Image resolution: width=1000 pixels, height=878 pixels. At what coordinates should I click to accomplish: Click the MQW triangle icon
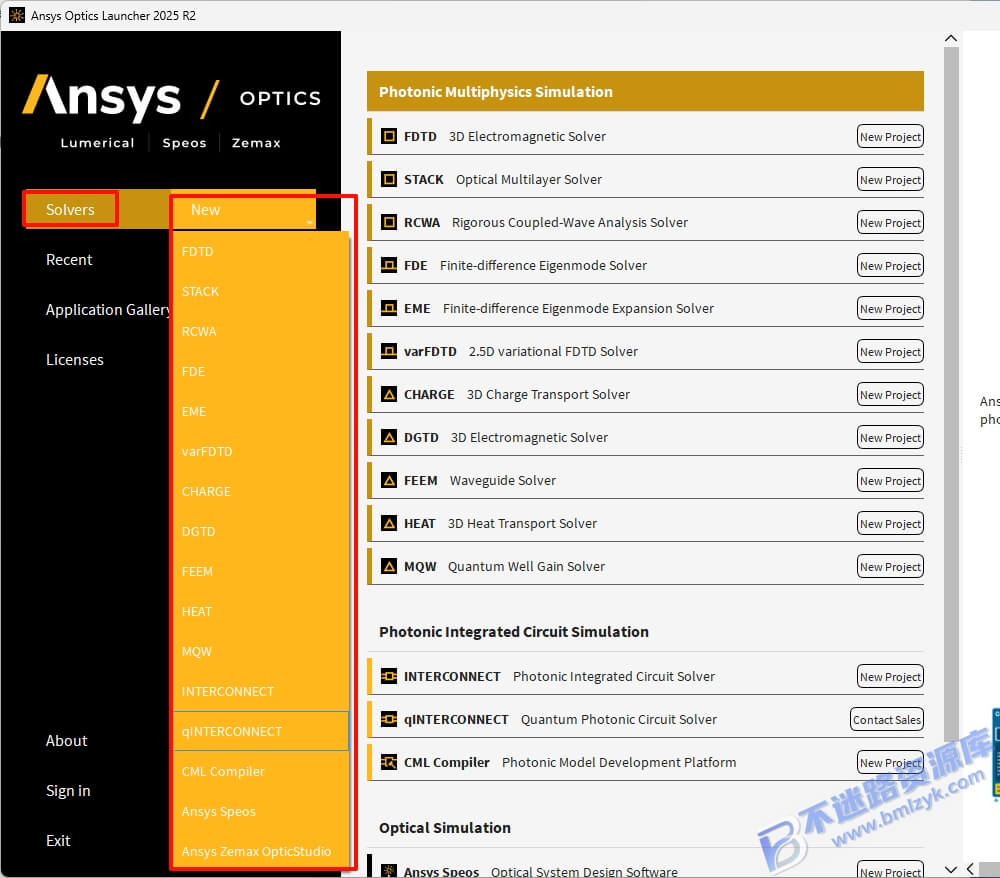pos(388,566)
